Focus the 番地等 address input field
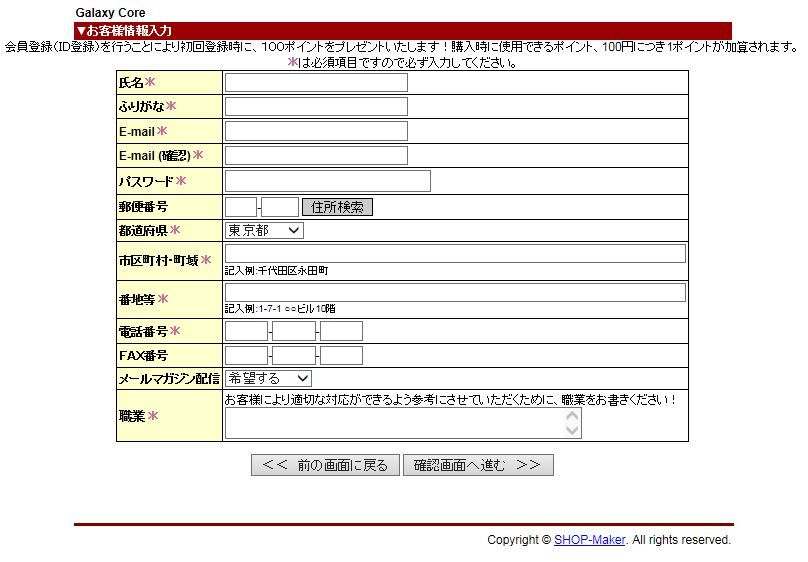The height and width of the screenshot is (562, 808). [455, 292]
